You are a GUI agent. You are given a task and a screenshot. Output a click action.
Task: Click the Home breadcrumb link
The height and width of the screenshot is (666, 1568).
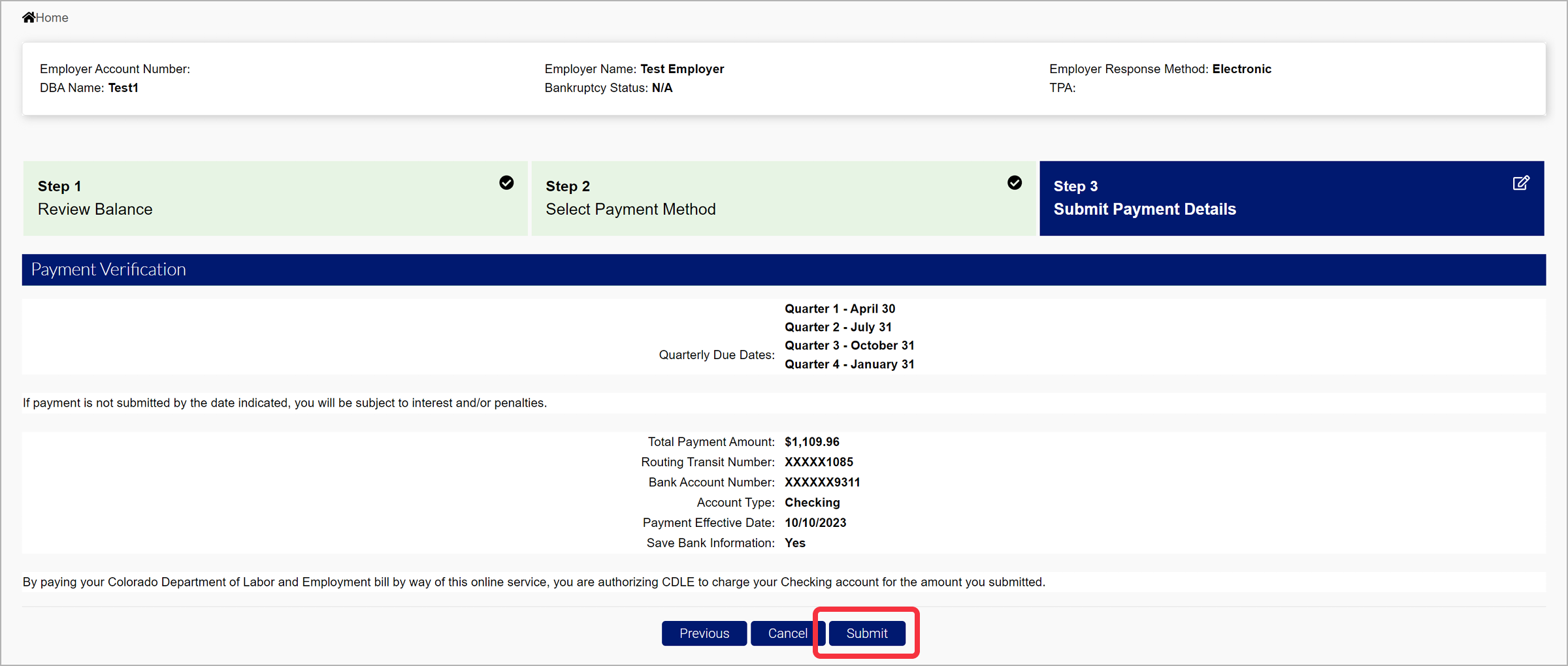(51, 18)
